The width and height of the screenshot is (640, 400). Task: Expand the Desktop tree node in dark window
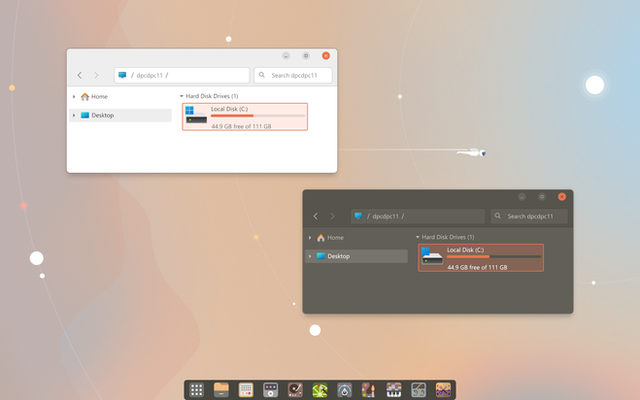310,256
